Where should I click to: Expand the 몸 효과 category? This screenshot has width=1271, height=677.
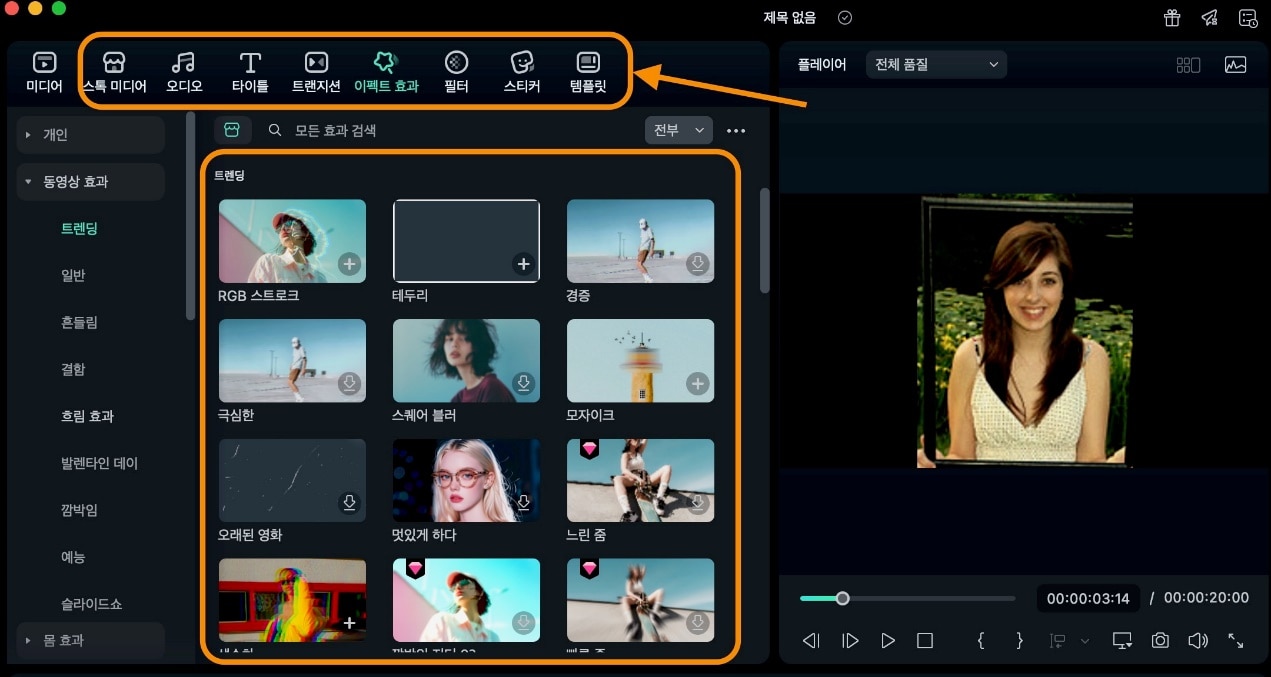click(90, 640)
